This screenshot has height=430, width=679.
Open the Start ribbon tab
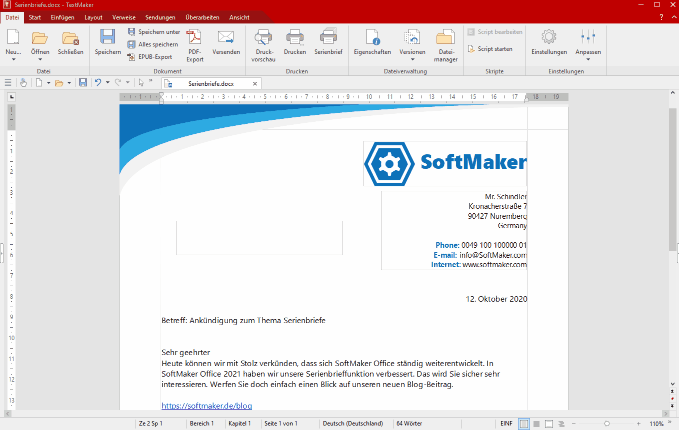35,17
